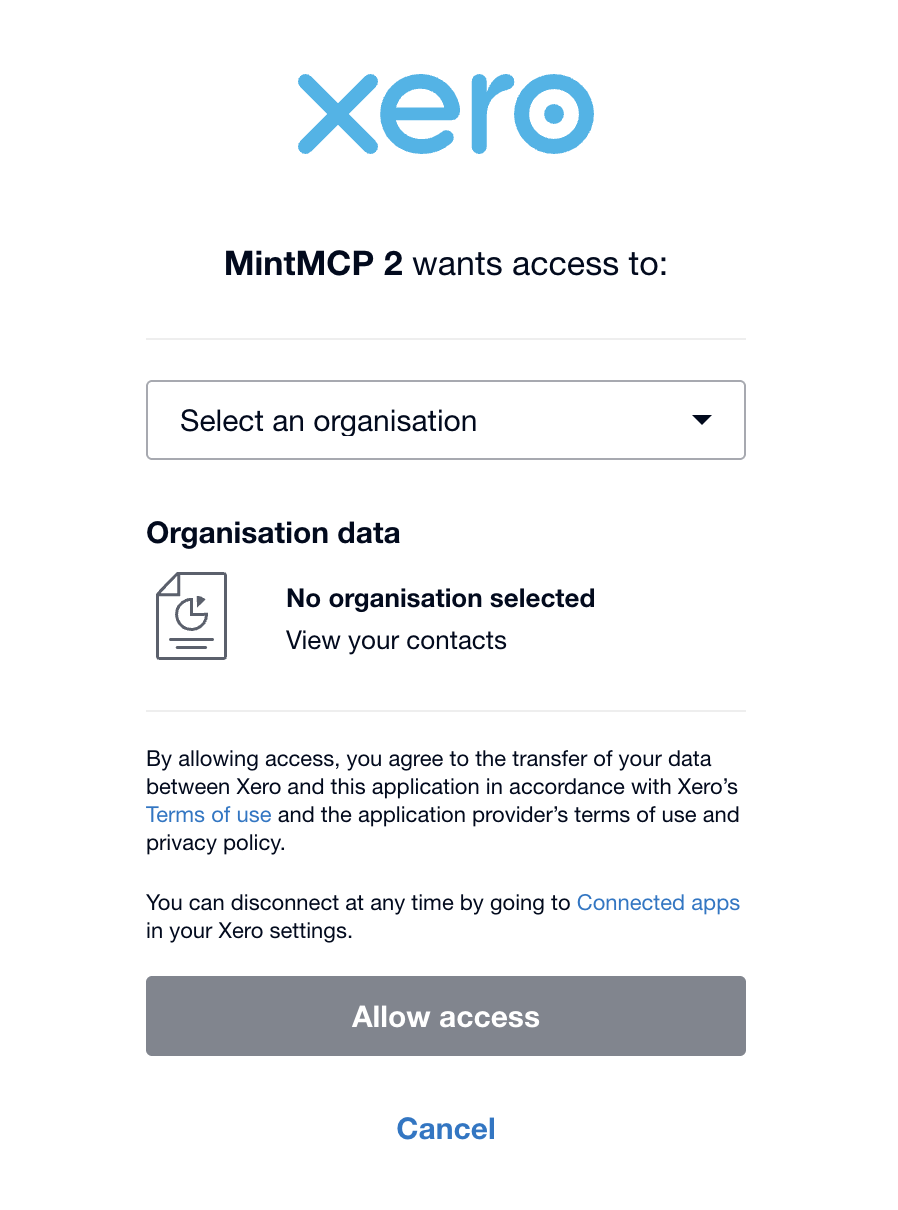The height and width of the screenshot is (1210, 898).
Task: Click the pie chart graphic inside document icon
Action: coord(191,611)
